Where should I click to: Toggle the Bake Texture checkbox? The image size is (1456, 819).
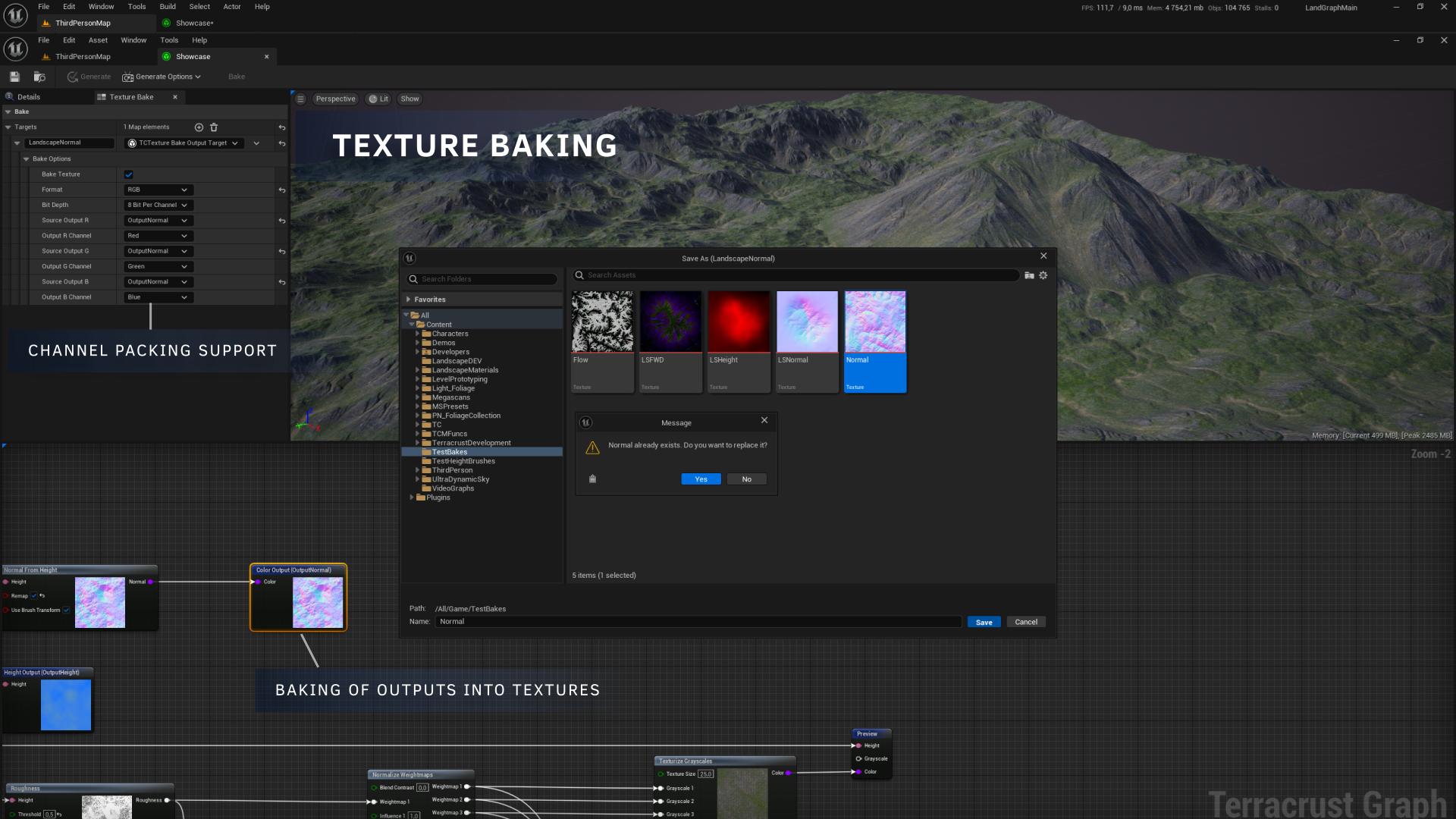pos(129,174)
